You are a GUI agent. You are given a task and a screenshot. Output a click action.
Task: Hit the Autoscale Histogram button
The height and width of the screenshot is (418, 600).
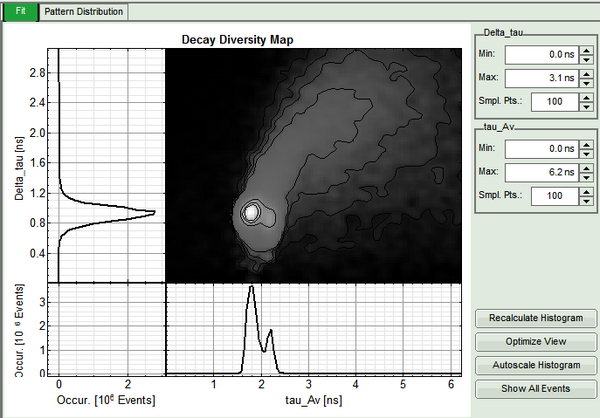pos(536,365)
